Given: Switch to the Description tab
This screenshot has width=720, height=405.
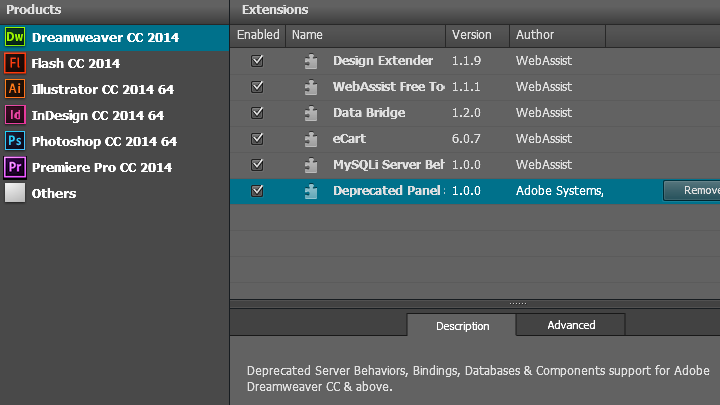Looking at the screenshot, I should pyautogui.click(x=461, y=326).
